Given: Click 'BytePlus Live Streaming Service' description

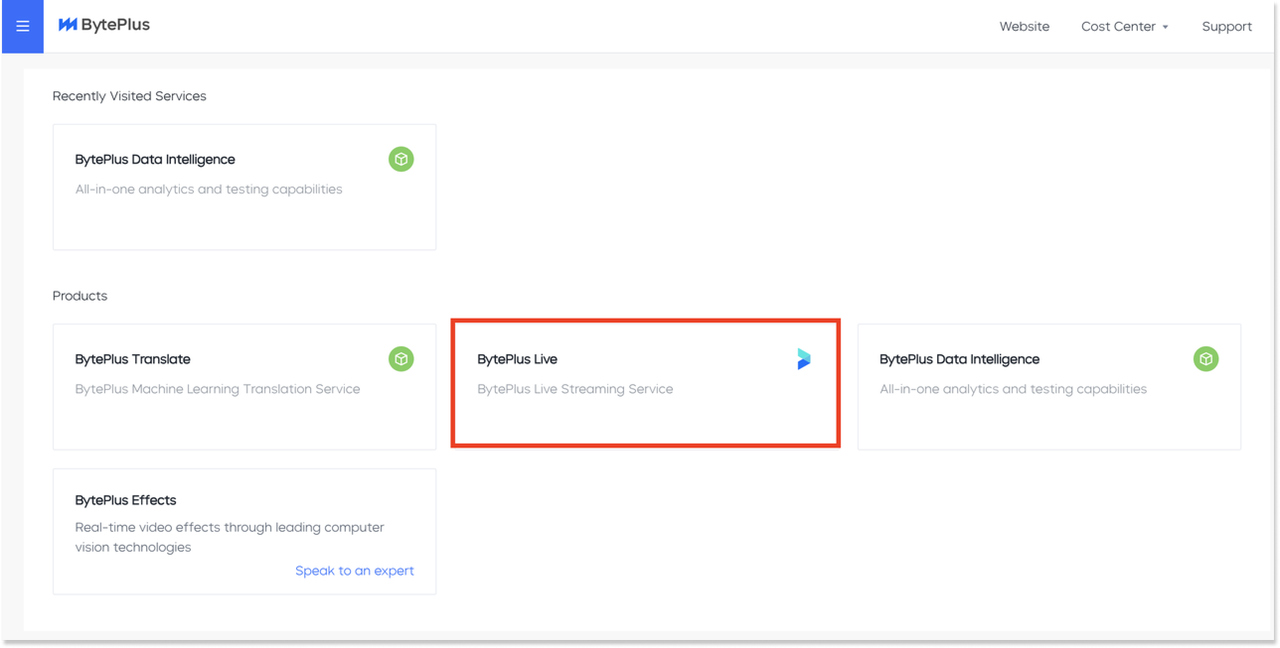Looking at the screenshot, I should coord(575,389).
